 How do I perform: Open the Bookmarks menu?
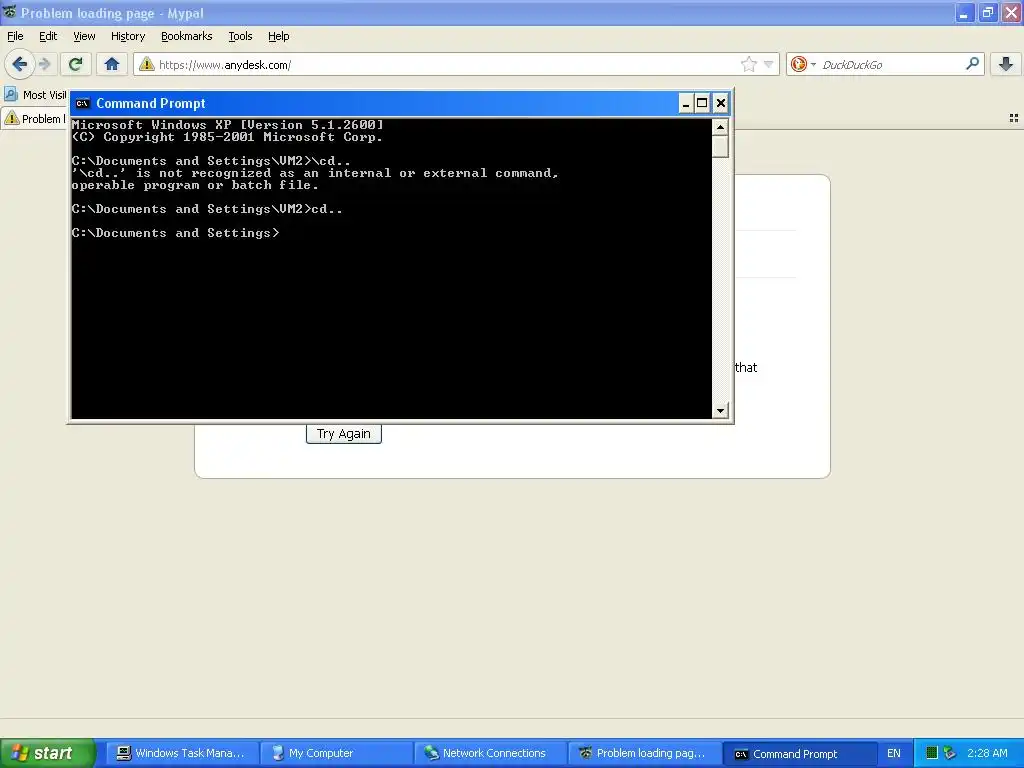click(x=186, y=36)
